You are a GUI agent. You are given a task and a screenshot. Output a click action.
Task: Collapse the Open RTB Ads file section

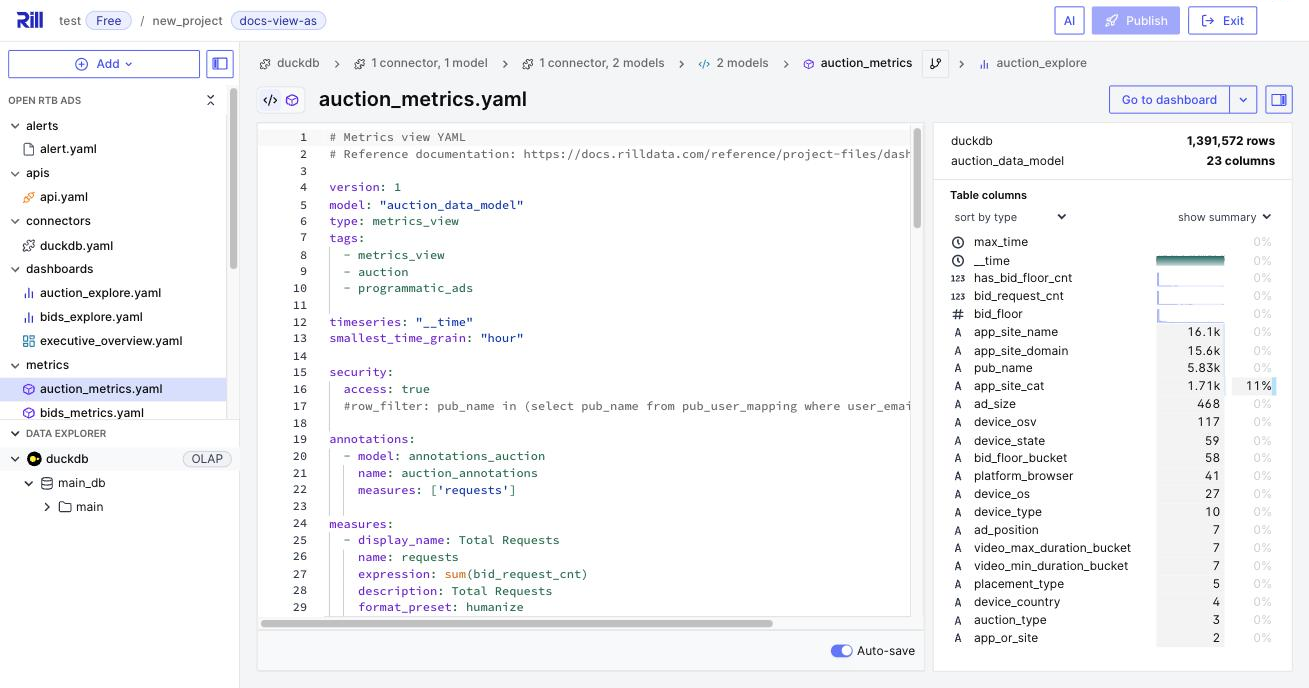pyautogui.click(x=210, y=100)
